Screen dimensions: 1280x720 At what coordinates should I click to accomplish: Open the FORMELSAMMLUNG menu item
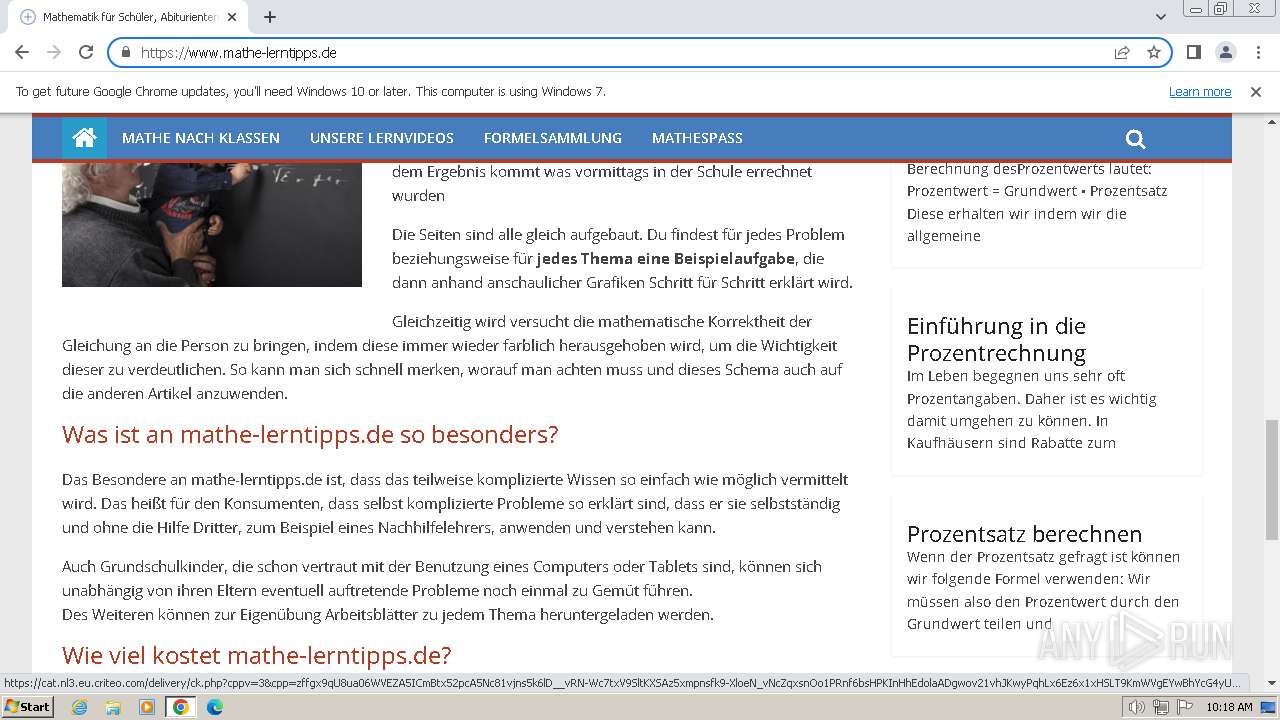pyautogui.click(x=553, y=138)
